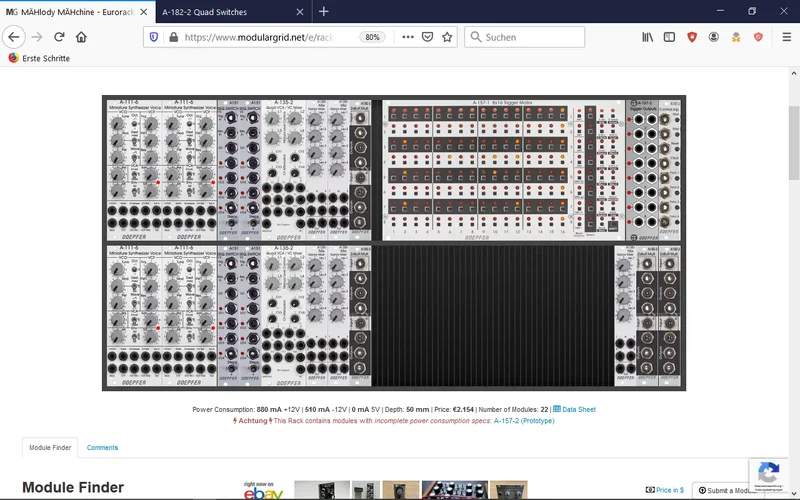Open the first red shield extension icon

[x=692, y=37]
